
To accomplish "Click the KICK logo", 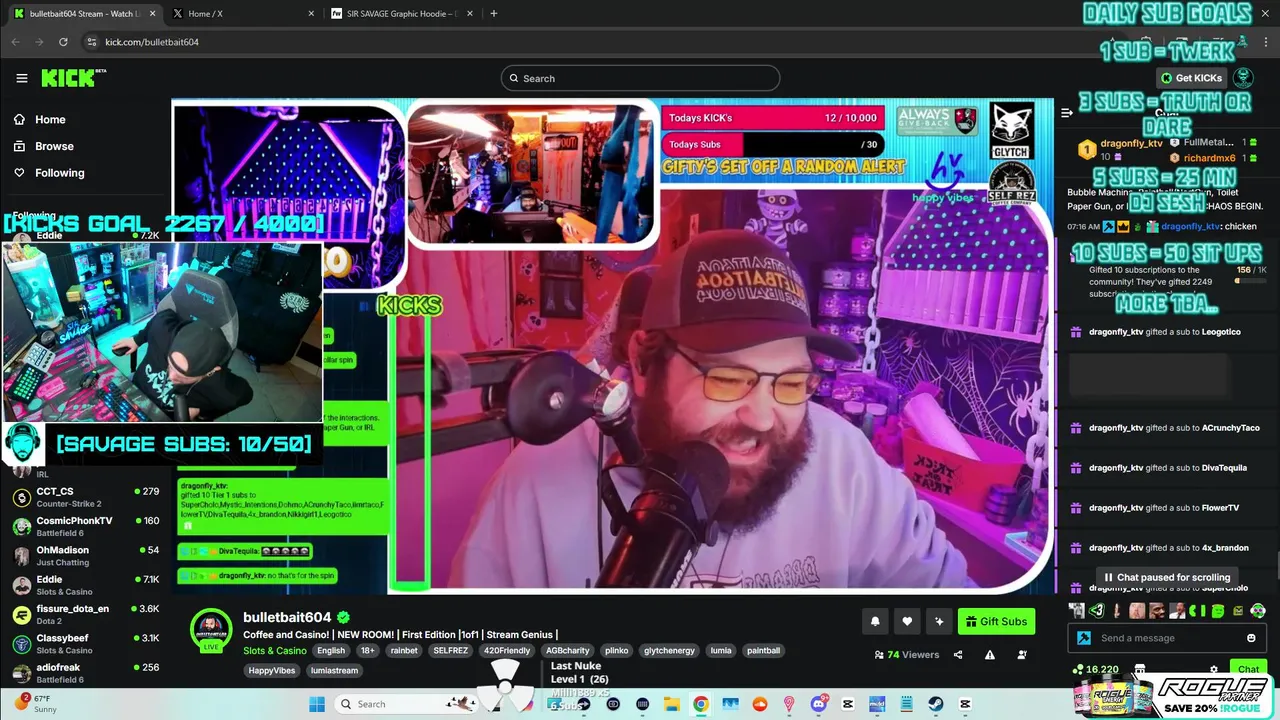I will [x=73, y=78].
